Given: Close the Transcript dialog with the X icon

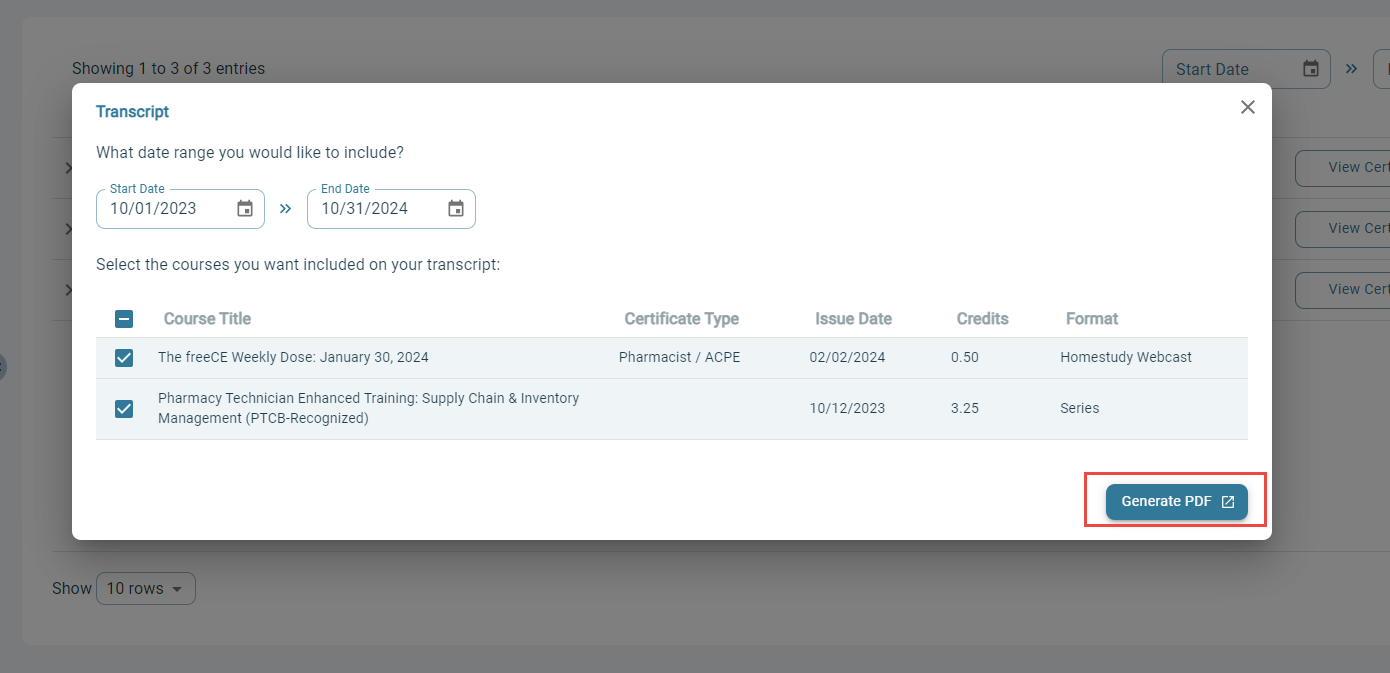Looking at the screenshot, I should point(1247,107).
